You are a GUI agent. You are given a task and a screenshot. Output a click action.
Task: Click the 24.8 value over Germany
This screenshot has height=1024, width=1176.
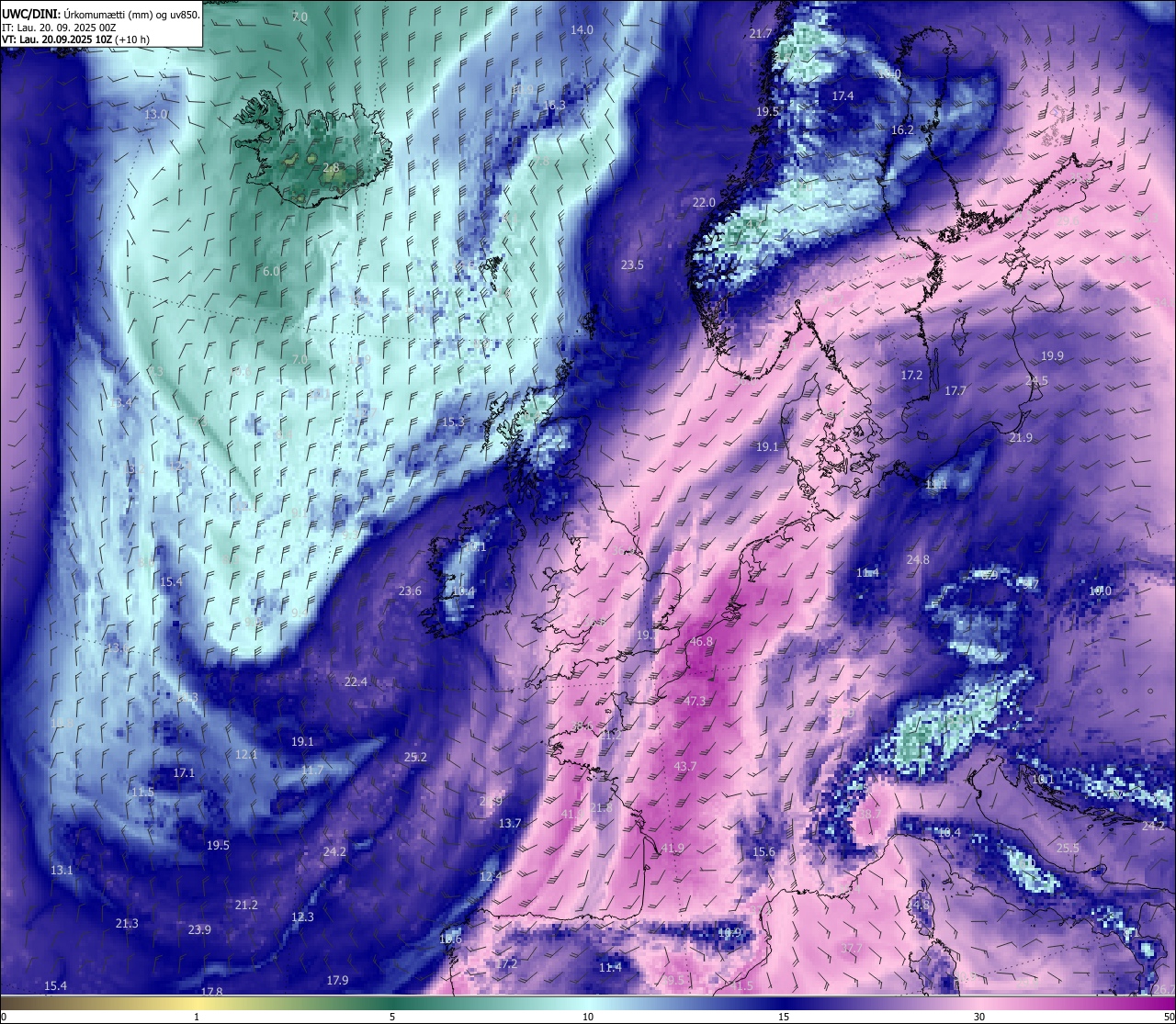[x=918, y=559]
